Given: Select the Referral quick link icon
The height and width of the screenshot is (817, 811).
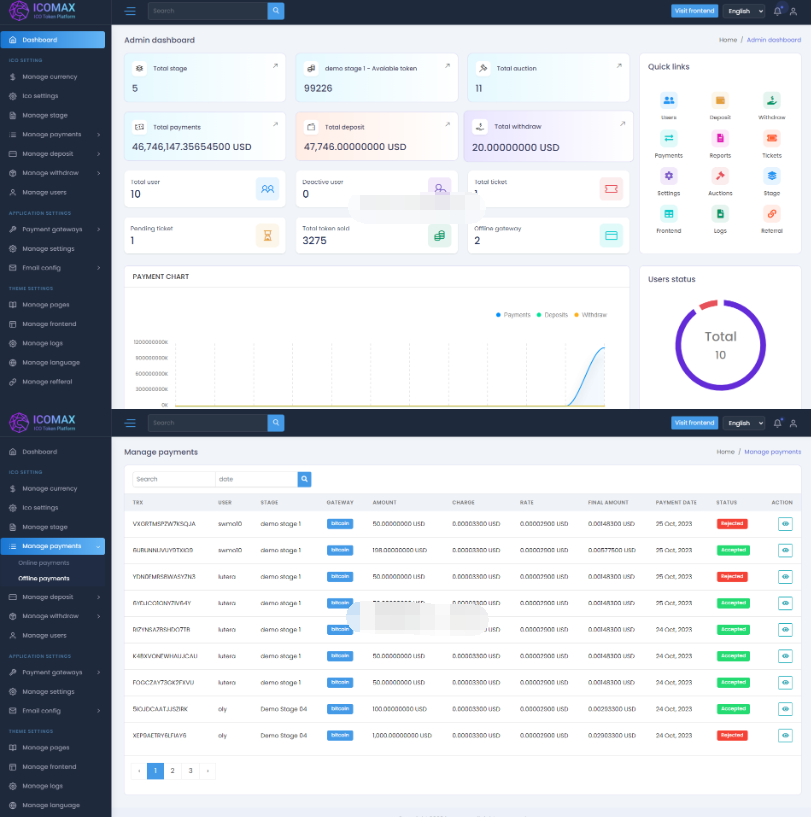Looking at the screenshot, I should click(772, 214).
